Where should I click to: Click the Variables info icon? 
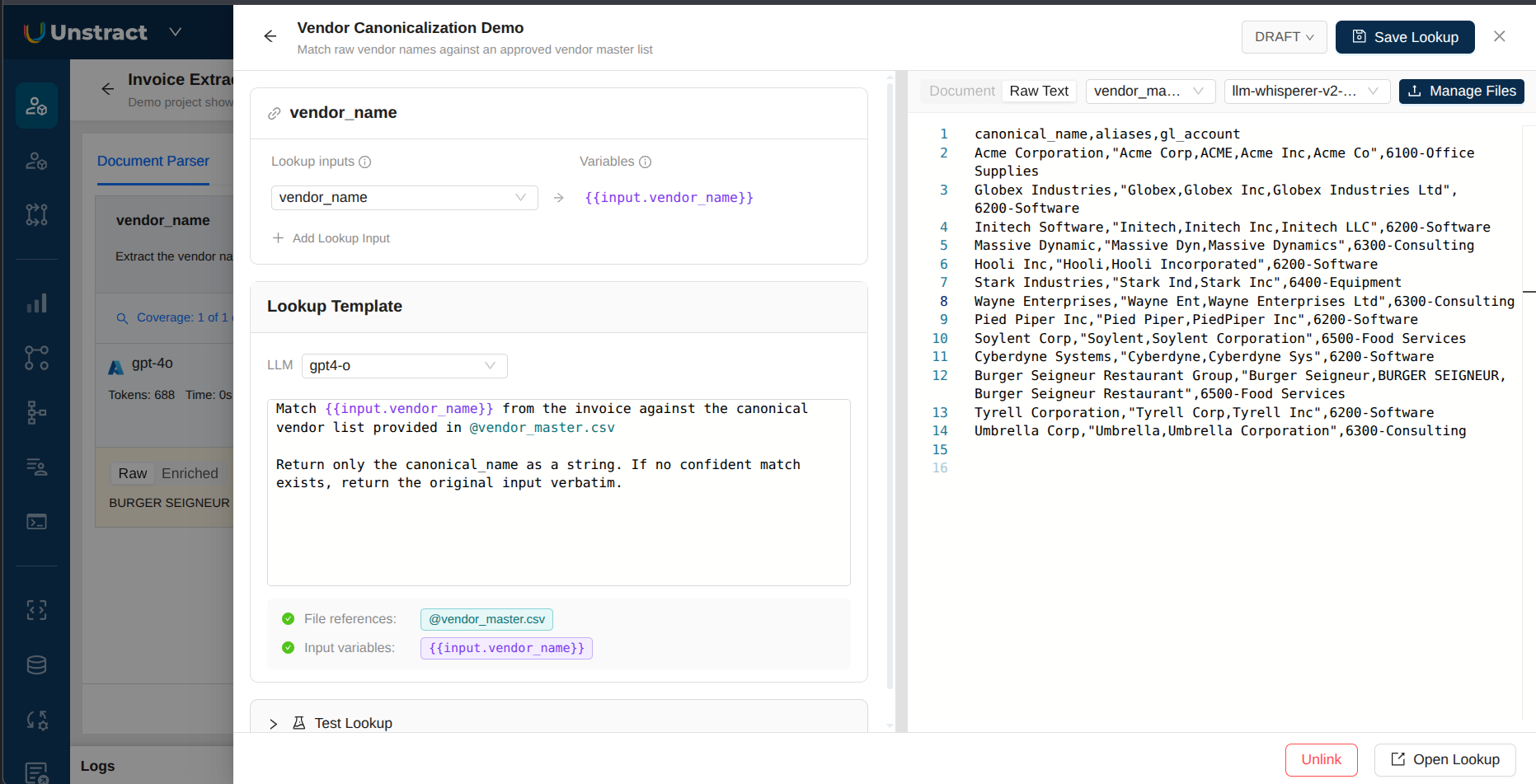[x=646, y=162]
